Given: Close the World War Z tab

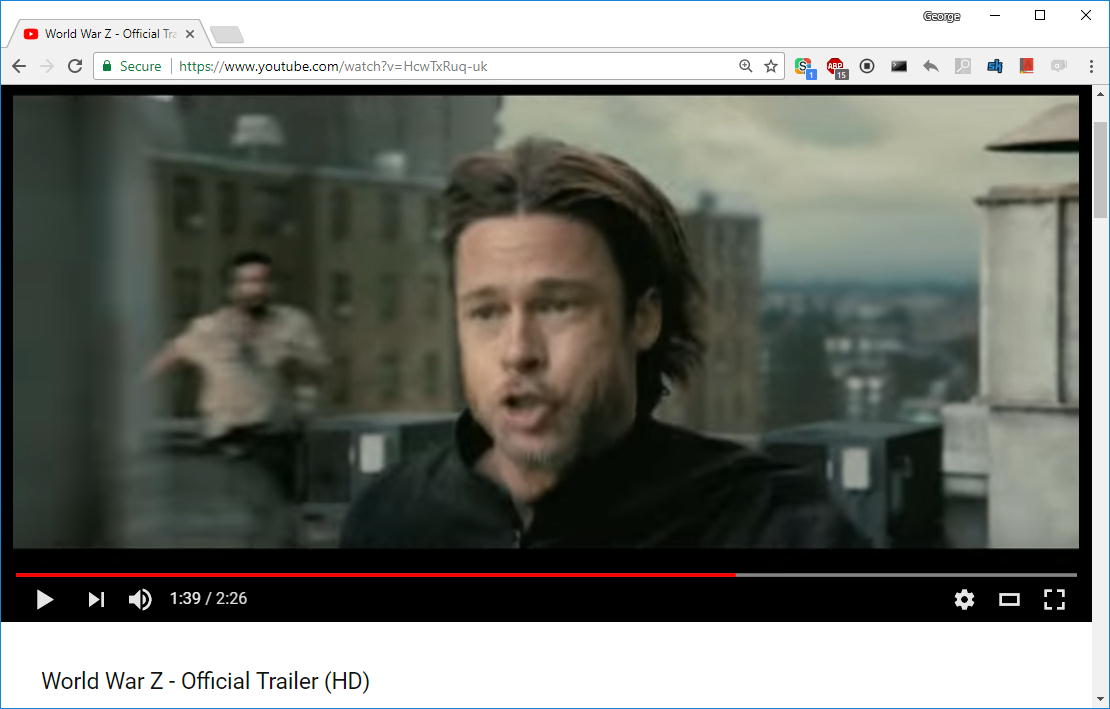Looking at the screenshot, I should pyautogui.click(x=190, y=34).
